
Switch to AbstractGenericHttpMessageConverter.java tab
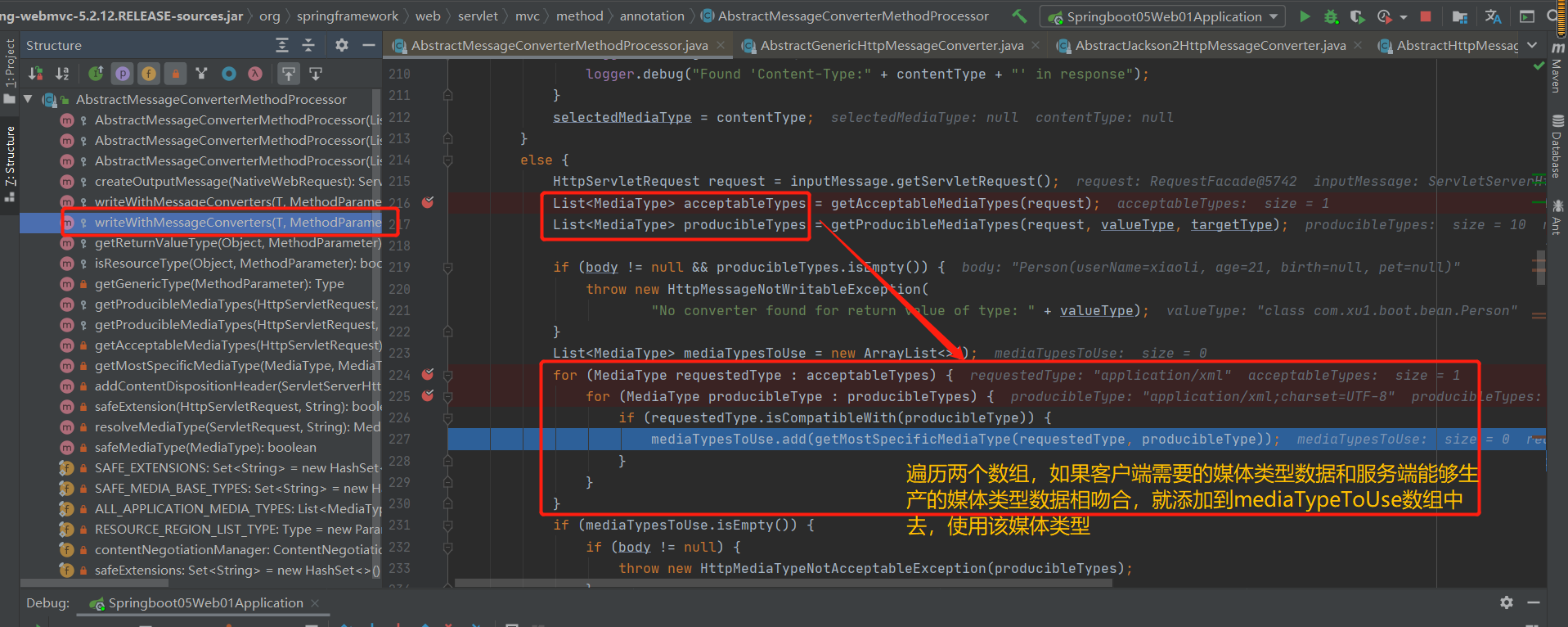click(x=892, y=46)
